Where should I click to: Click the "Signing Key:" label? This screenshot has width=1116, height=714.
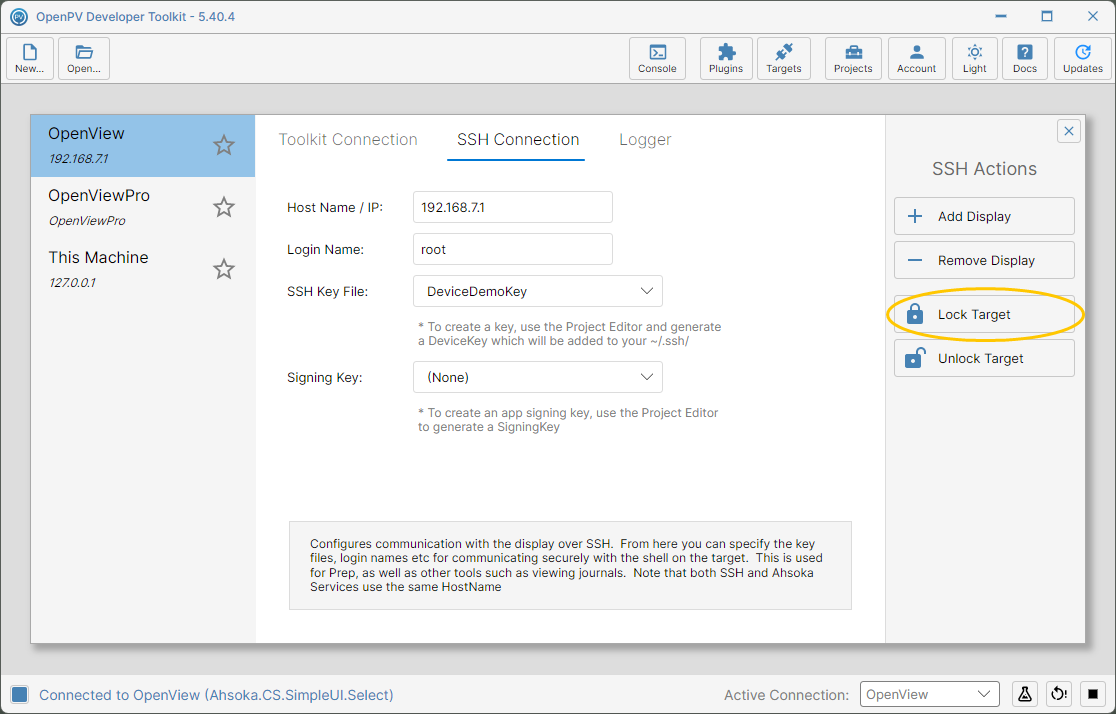pyautogui.click(x=325, y=377)
